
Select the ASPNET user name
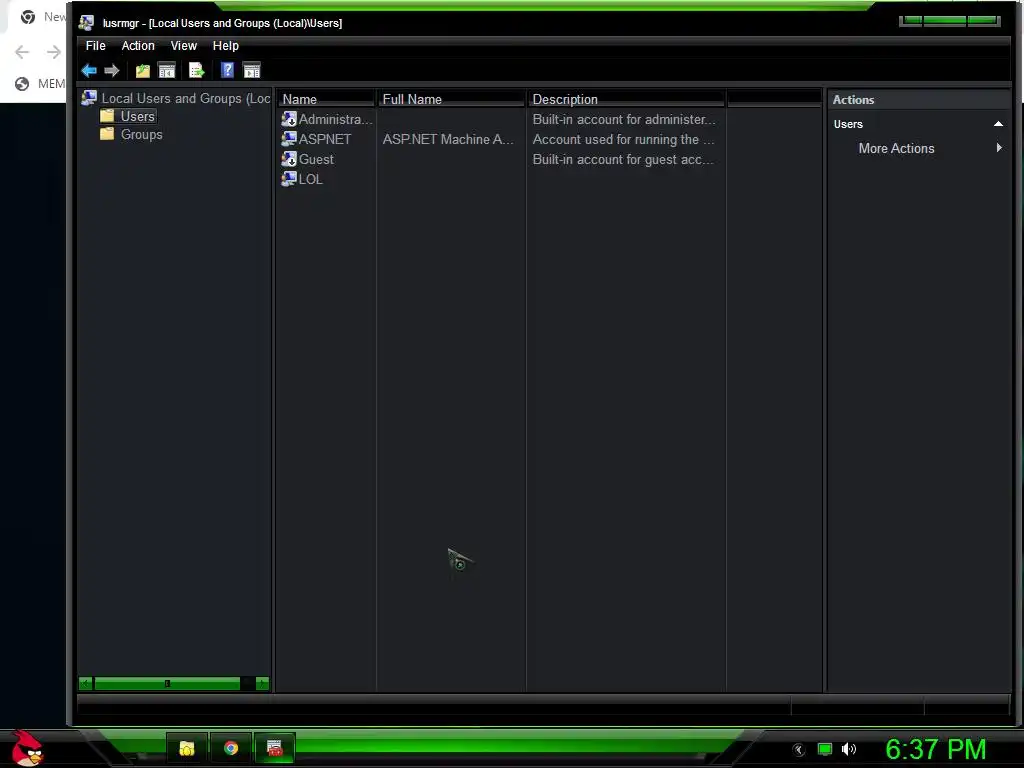pyautogui.click(x=325, y=139)
